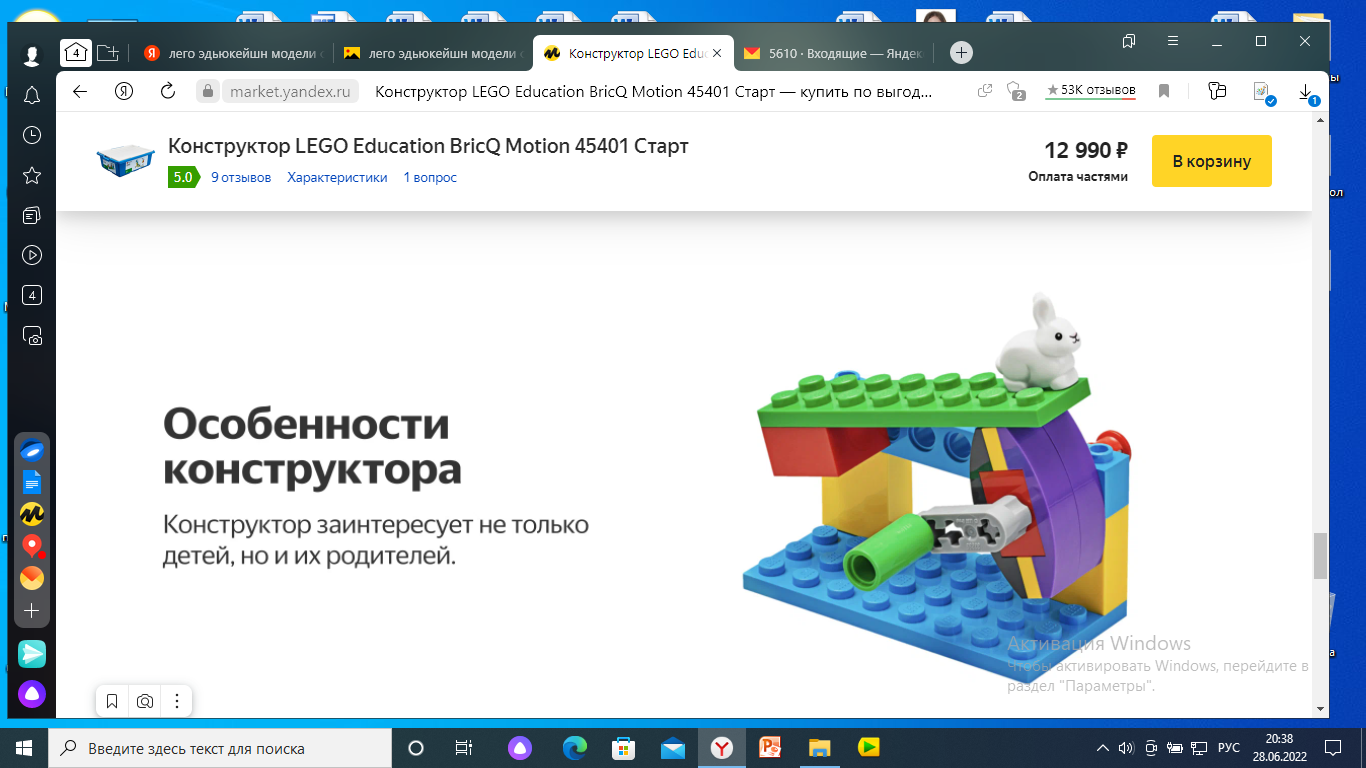This screenshot has width=1366, height=768.
Task: Switch to the '5610 · Входящие' mail tab
Action: 833,53
